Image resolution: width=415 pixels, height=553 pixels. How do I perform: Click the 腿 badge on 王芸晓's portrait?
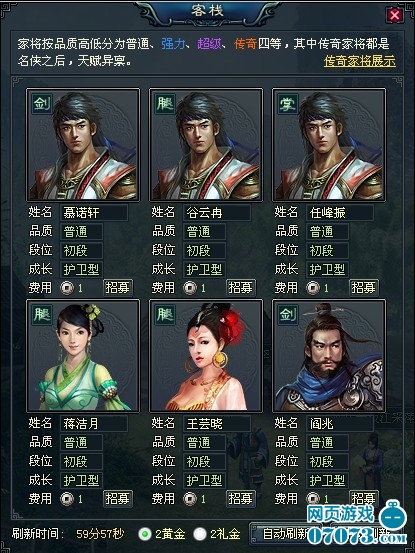point(165,315)
